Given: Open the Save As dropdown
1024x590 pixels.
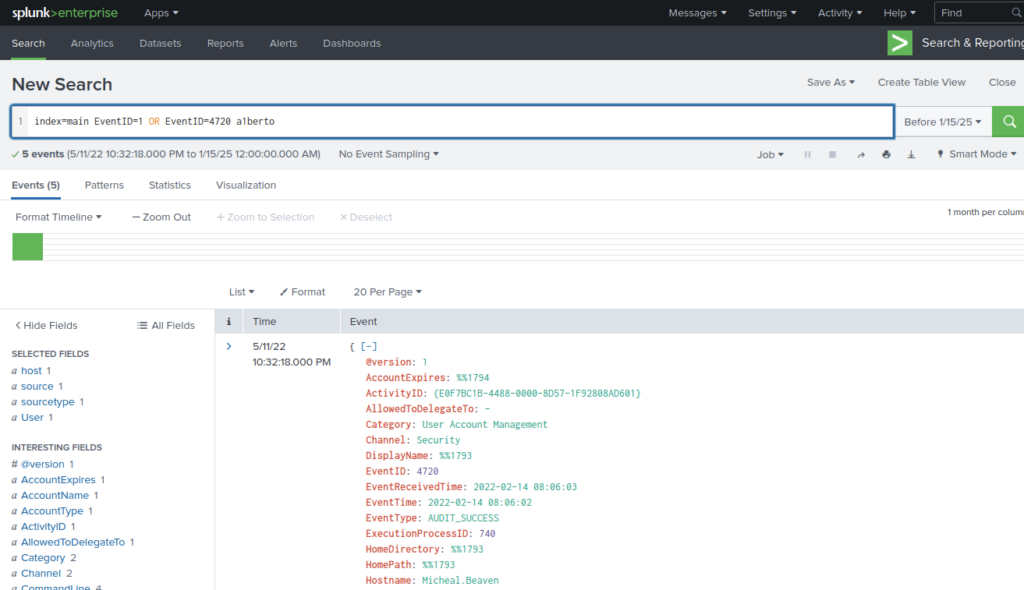Looking at the screenshot, I should pos(830,82).
